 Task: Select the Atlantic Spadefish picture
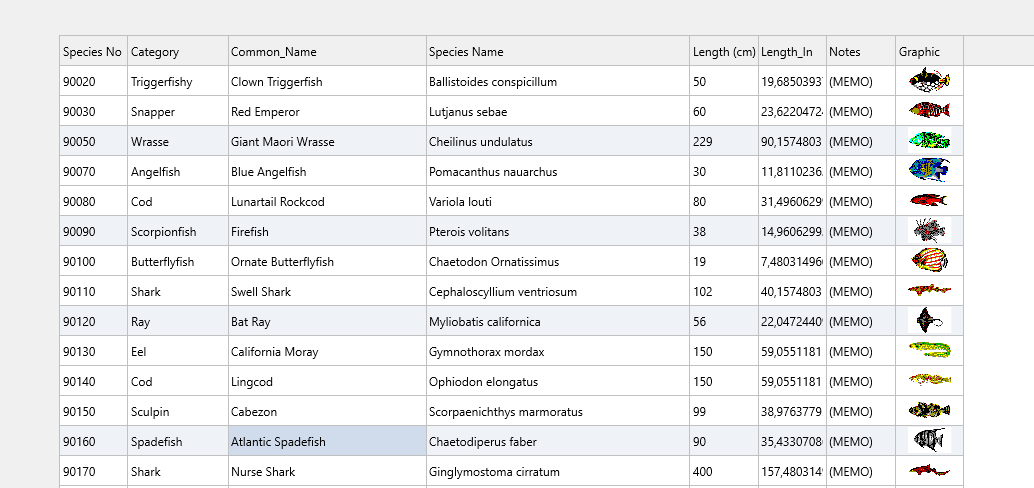pyautogui.click(x=929, y=441)
